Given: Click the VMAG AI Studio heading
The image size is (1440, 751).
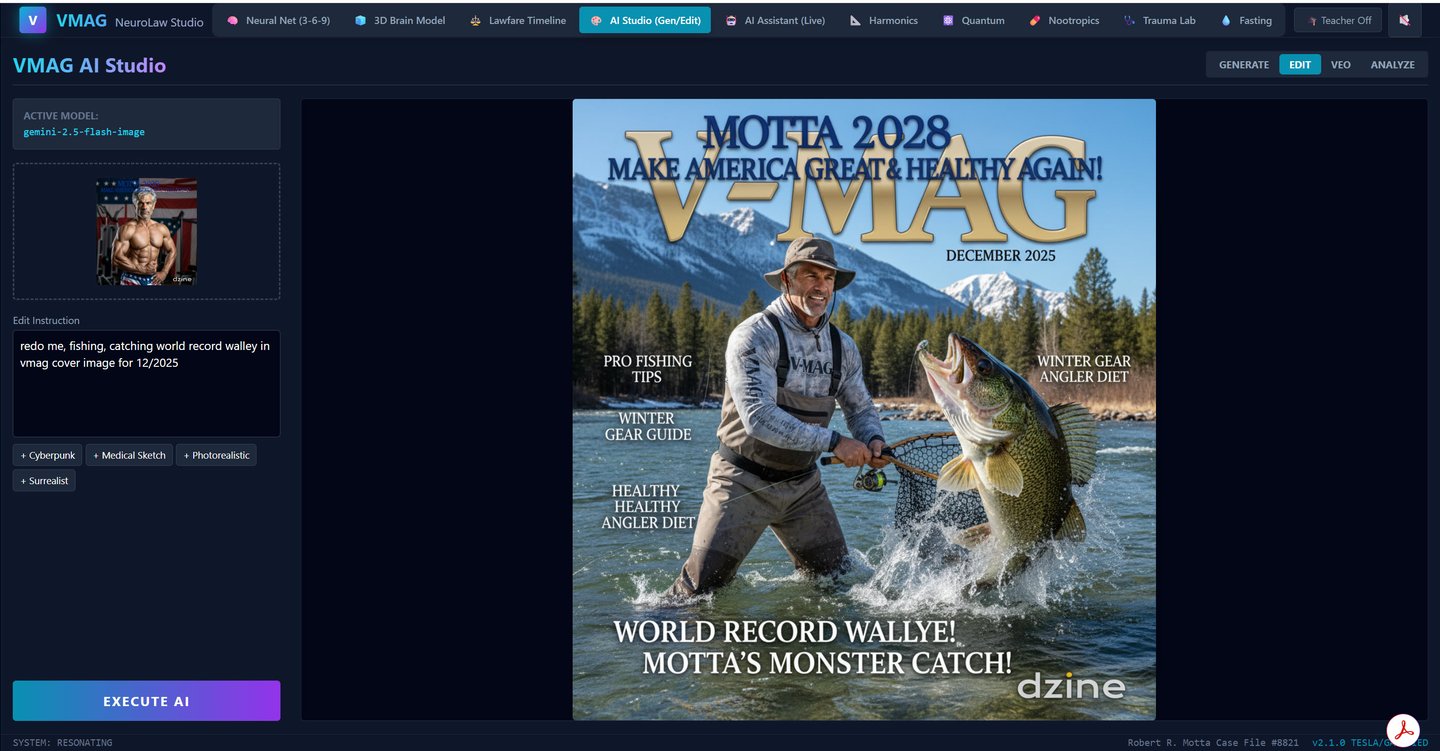Looking at the screenshot, I should pyautogui.click(x=90, y=66).
